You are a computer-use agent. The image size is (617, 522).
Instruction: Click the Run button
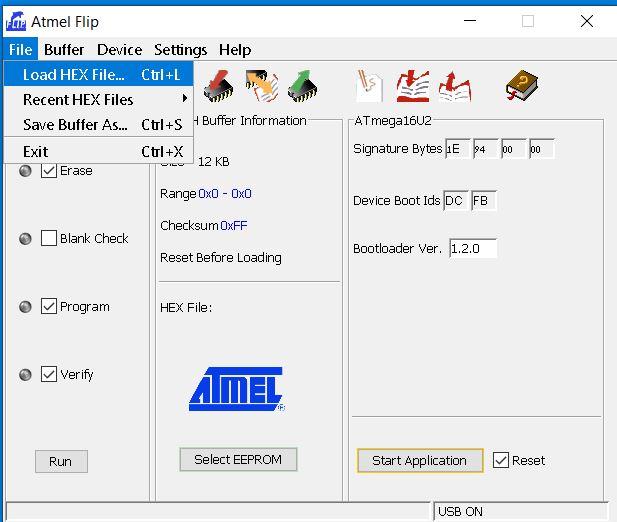[x=61, y=461]
